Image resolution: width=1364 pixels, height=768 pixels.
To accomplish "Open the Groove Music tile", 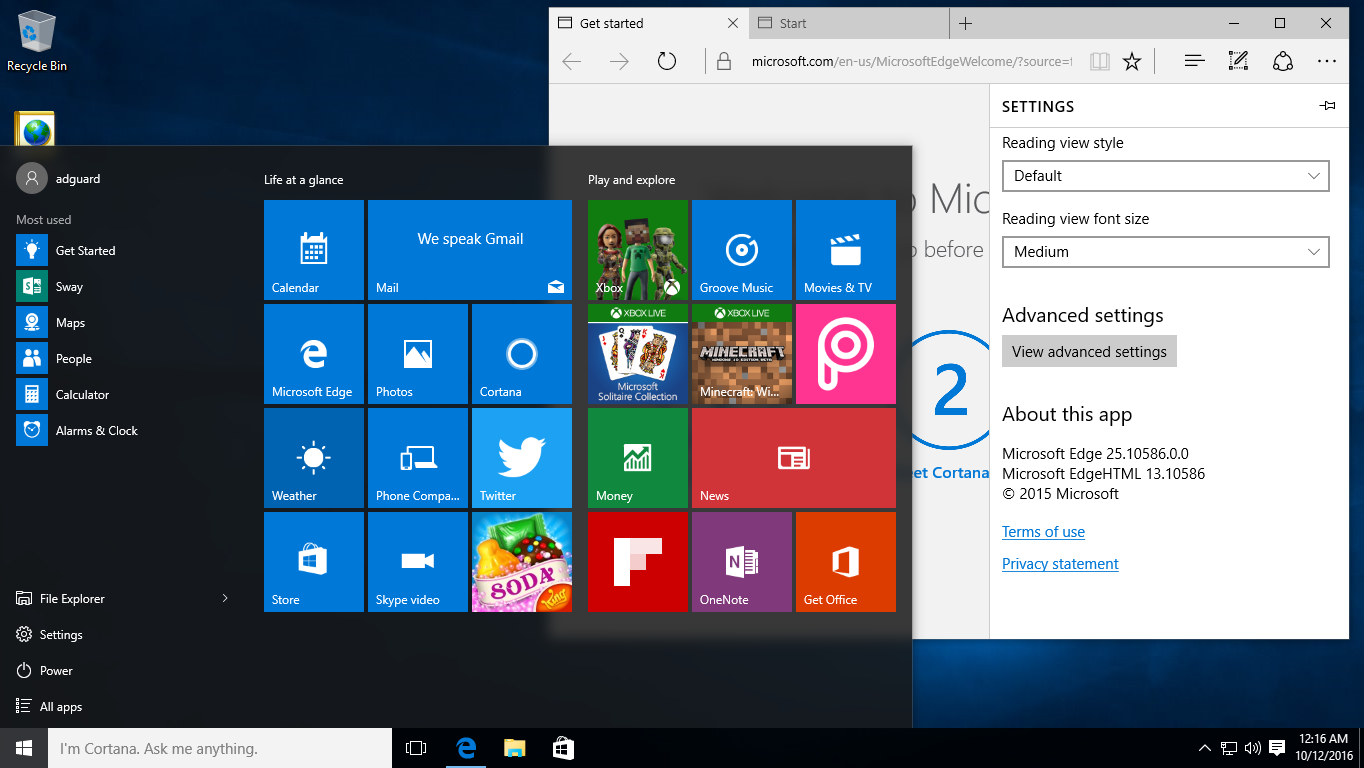I will tap(742, 250).
